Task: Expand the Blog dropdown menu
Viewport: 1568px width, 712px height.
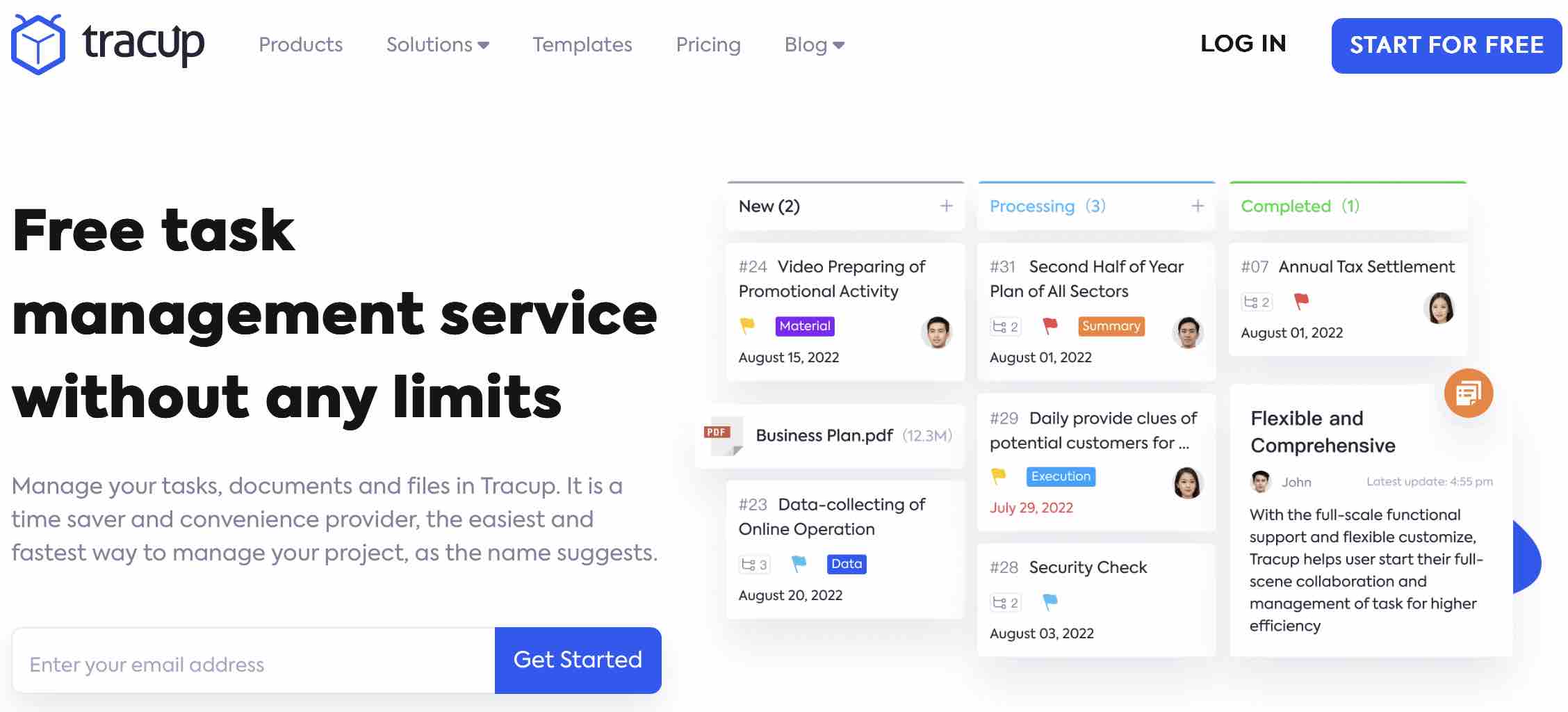Action: pyautogui.click(x=814, y=45)
